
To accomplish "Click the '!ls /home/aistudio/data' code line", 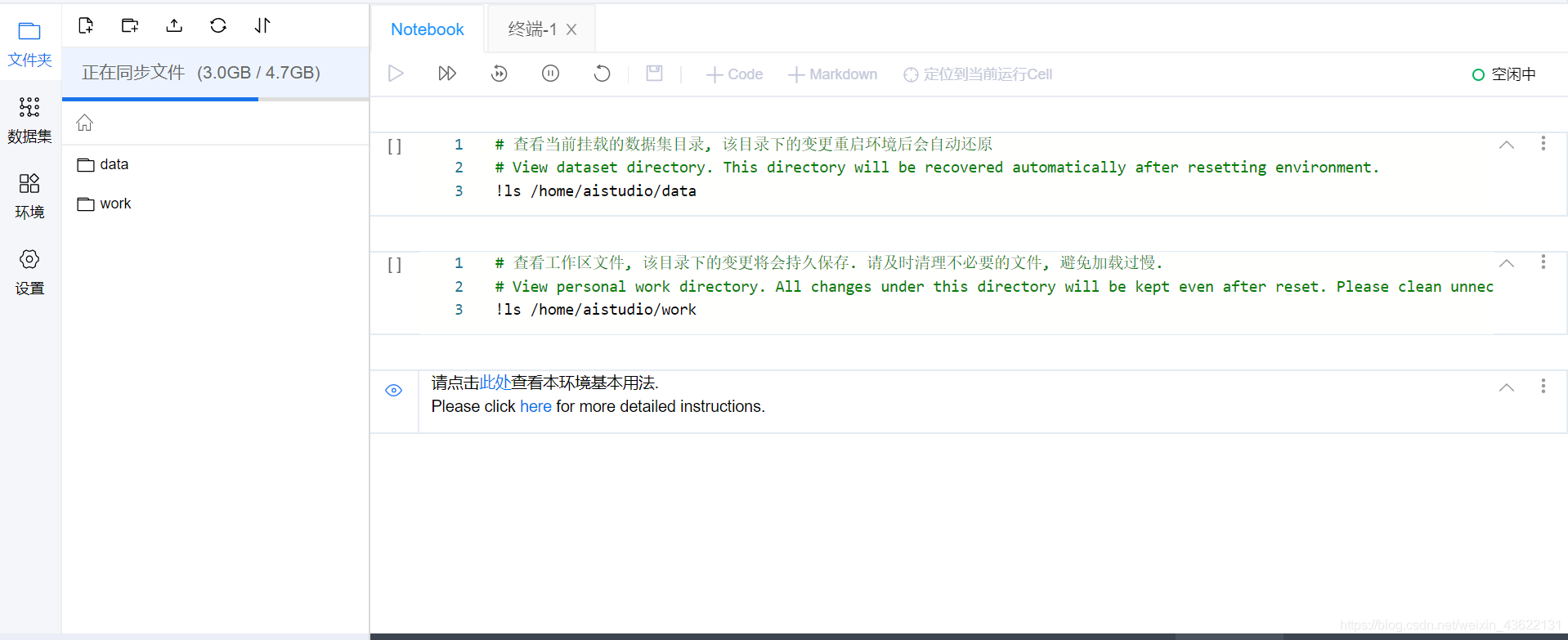I will [596, 190].
